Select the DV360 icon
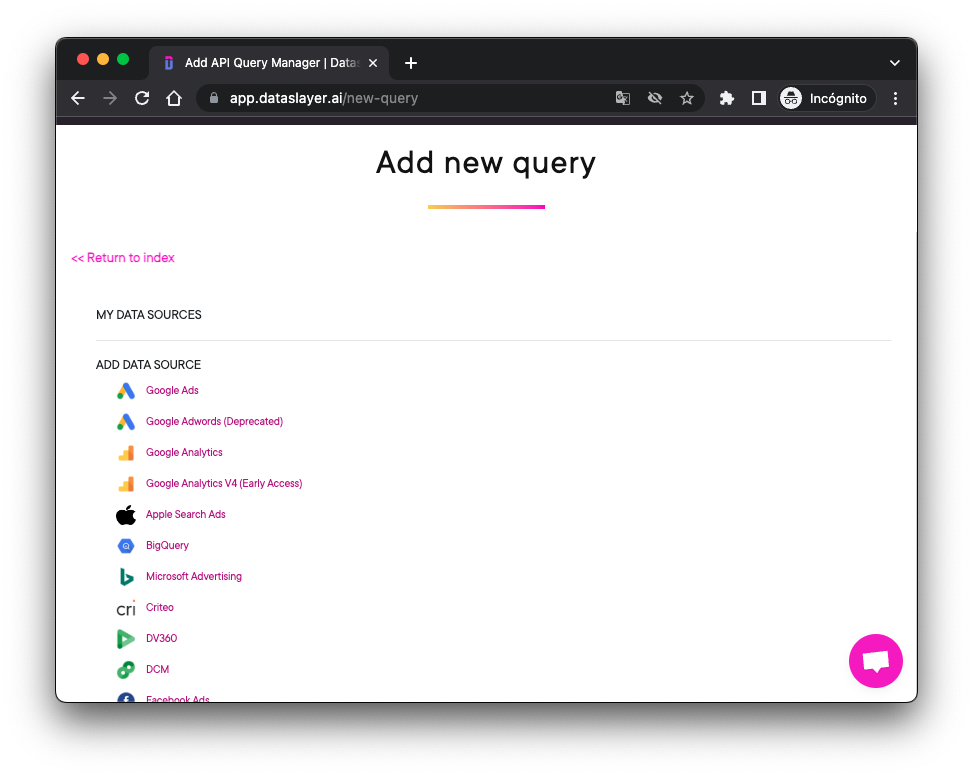The height and width of the screenshot is (776, 973). point(125,638)
